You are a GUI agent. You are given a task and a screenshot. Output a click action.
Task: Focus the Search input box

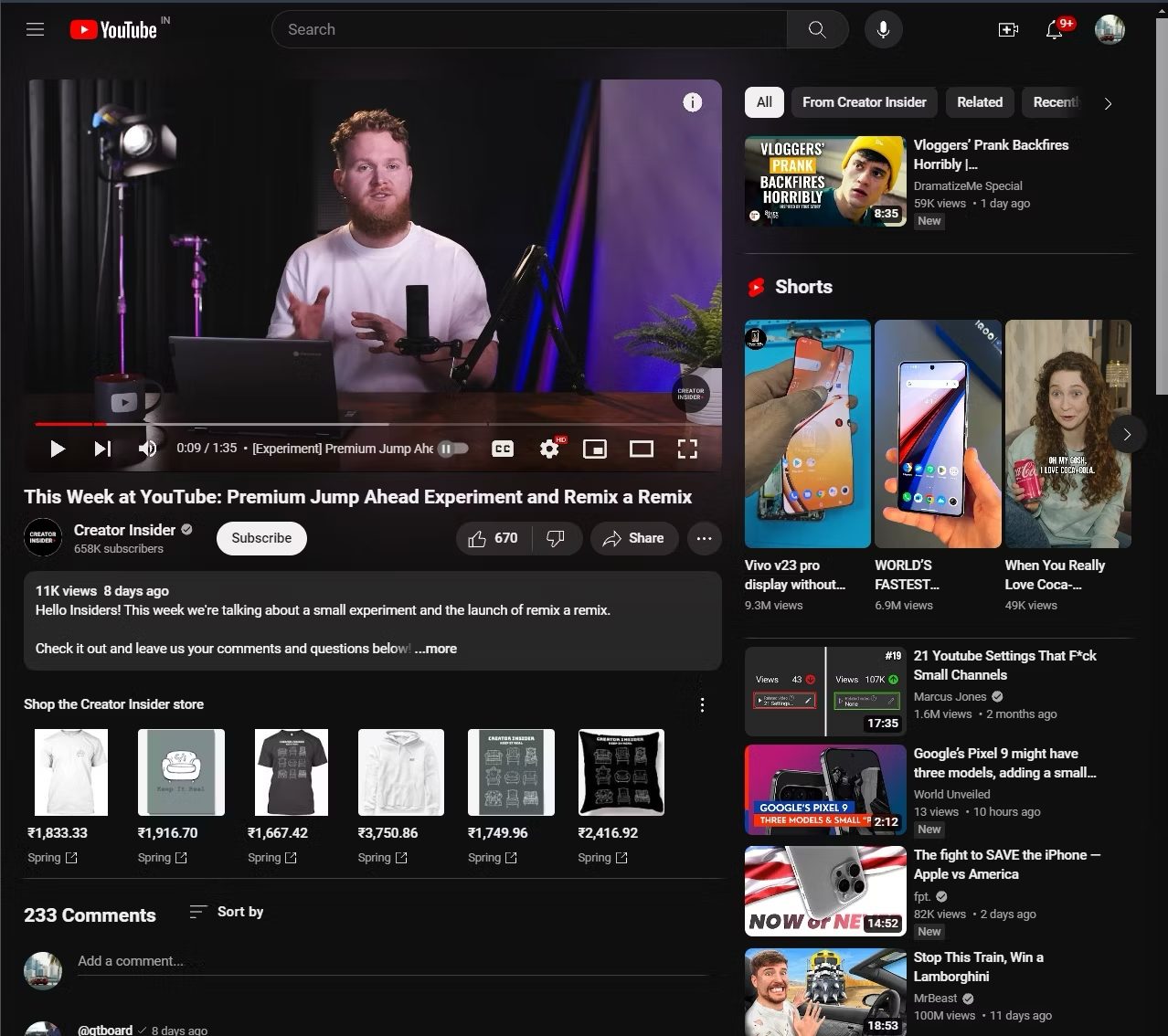coord(529,29)
